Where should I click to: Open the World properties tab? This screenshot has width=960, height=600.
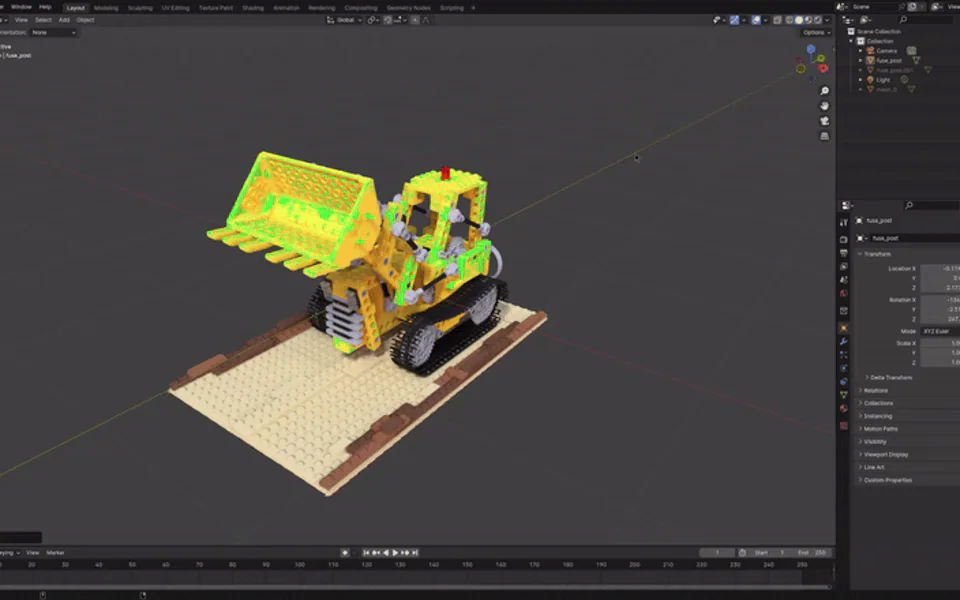click(844, 293)
